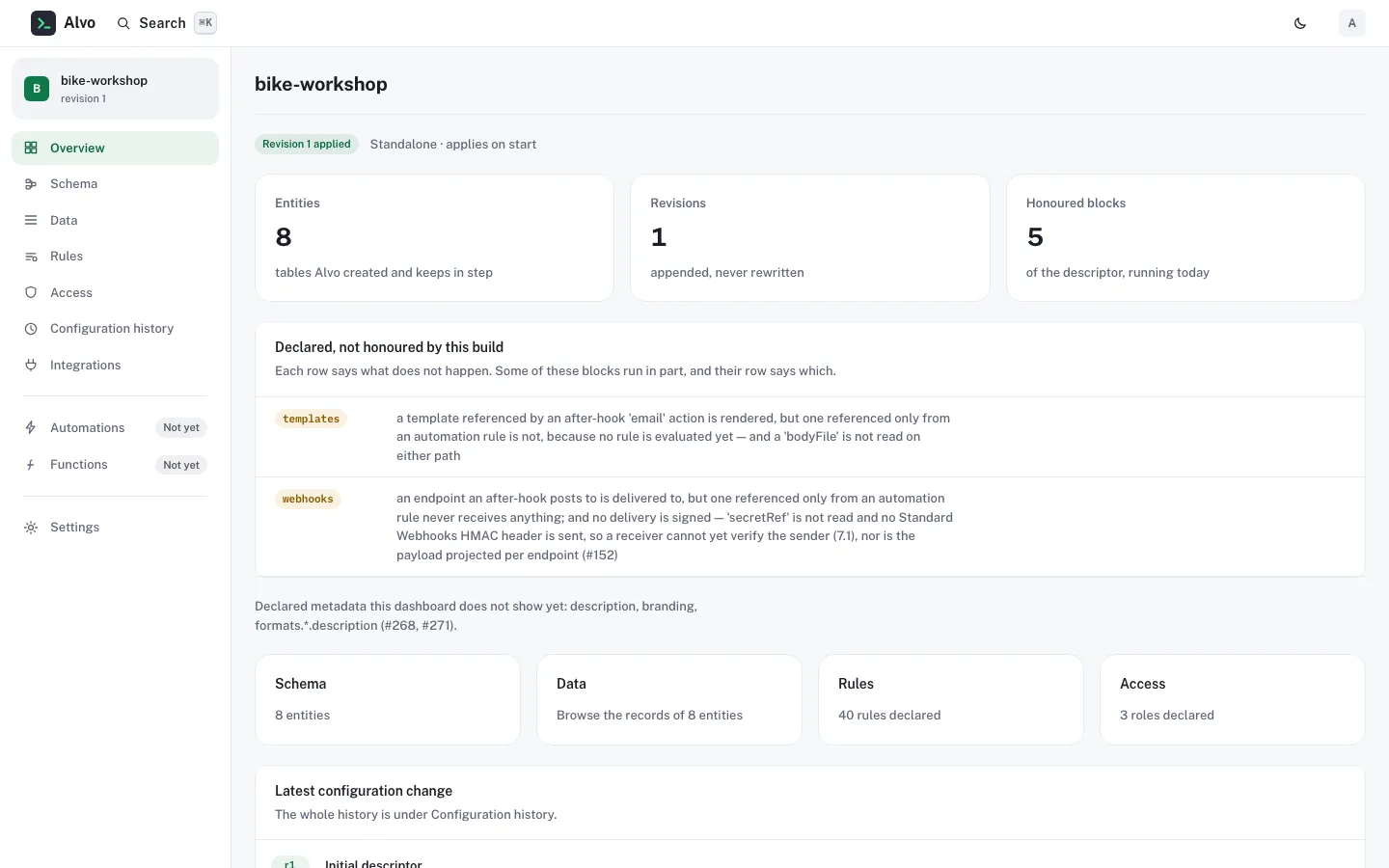The image size is (1389, 868).
Task: Go to Integrations page
Action: point(115,365)
